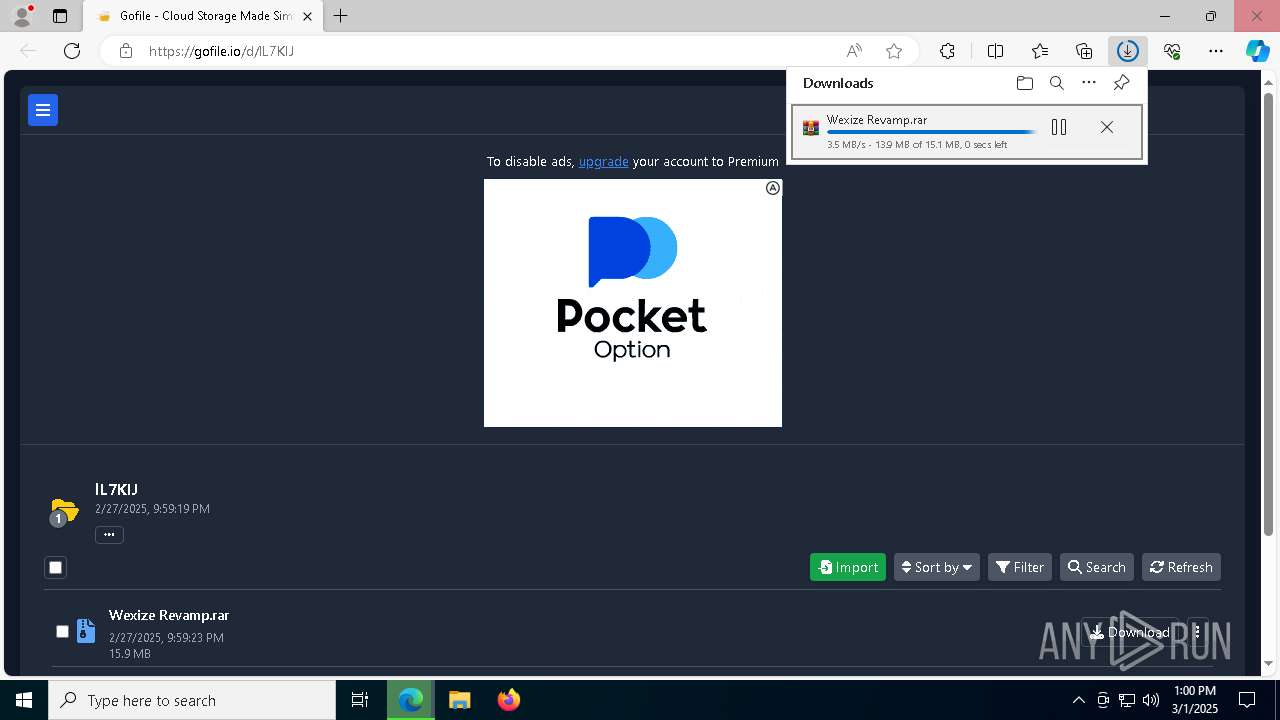Launch Firefox from the taskbar

509,700
